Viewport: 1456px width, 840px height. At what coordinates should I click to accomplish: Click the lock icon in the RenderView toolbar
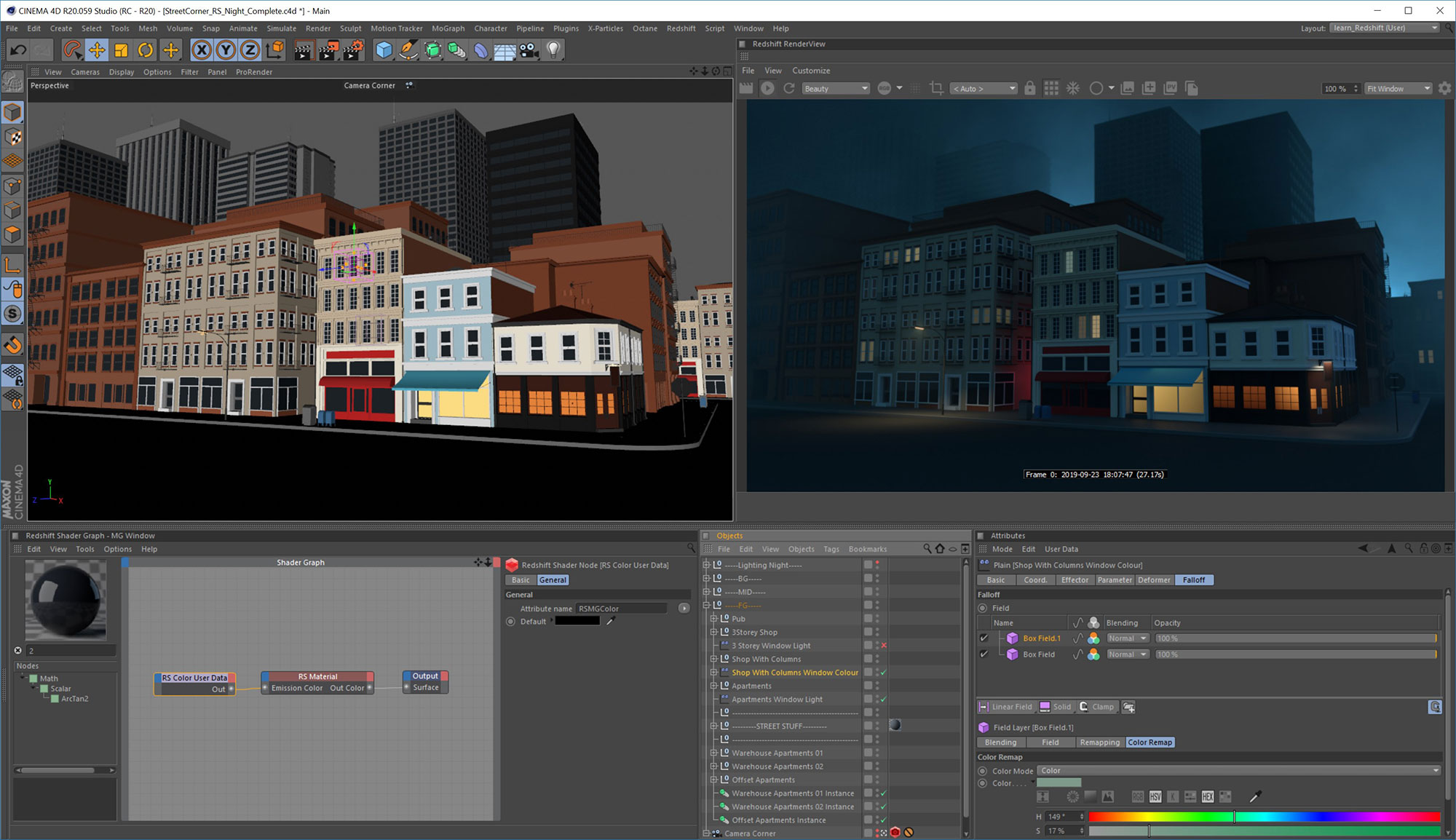(1029, 87)
